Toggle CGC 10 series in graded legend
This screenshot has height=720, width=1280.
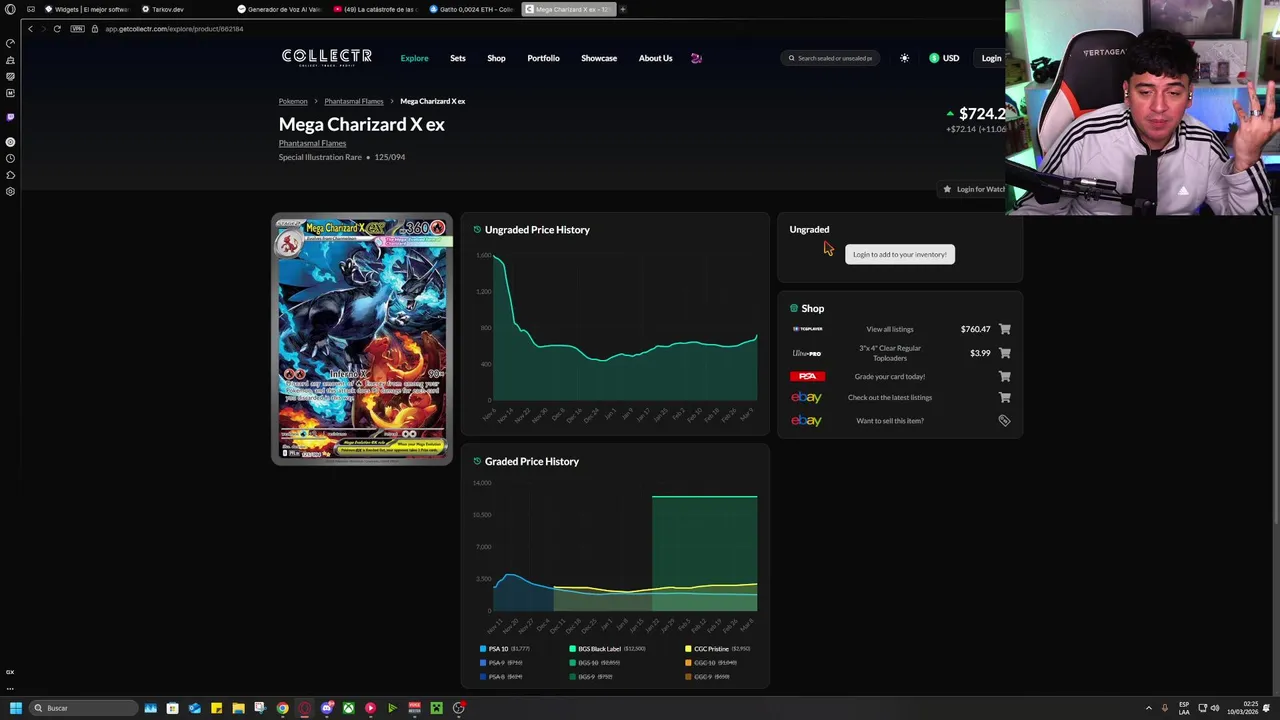711,663
